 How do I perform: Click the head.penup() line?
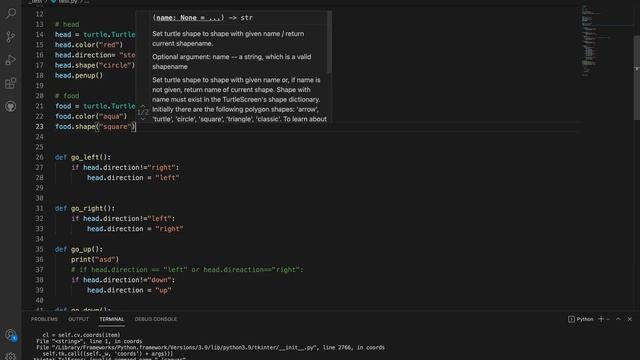[79, 76]
